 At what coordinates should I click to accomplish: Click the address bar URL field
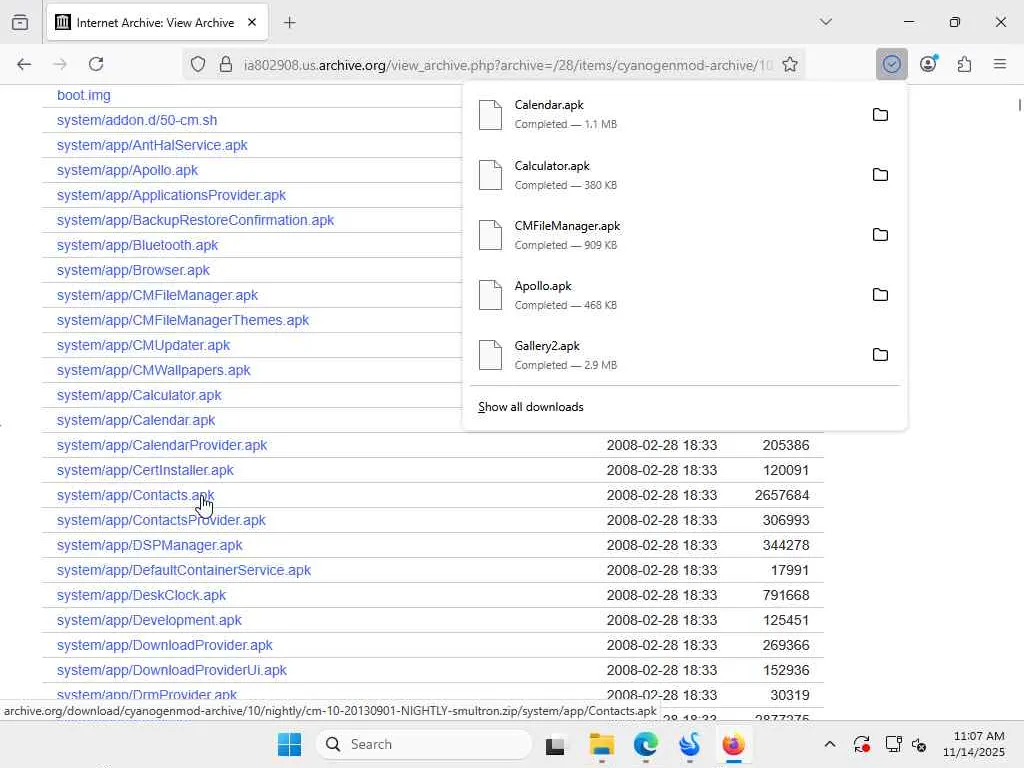pyautogui.click(x=507, y=65)
